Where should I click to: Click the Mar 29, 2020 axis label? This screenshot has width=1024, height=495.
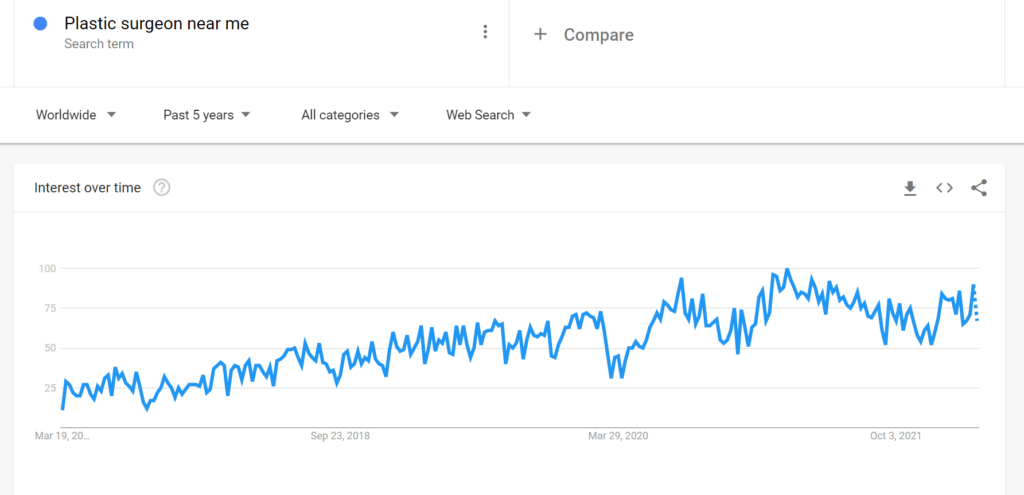tap(618, 436)
